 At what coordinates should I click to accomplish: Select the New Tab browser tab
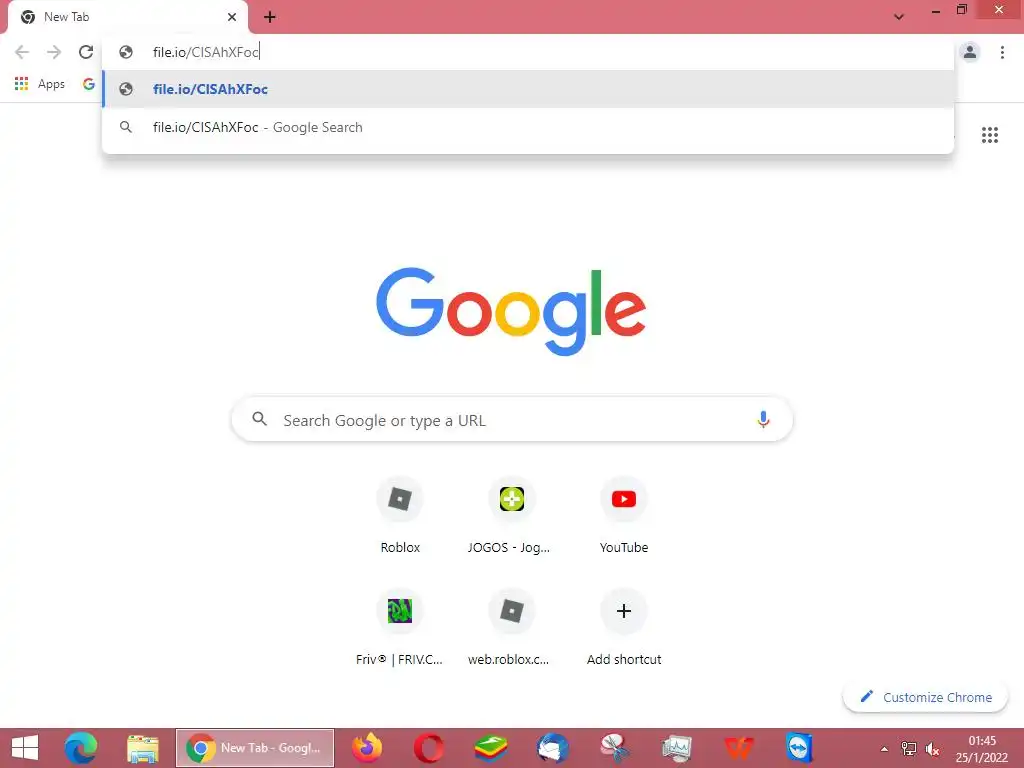tap(127, 17)
